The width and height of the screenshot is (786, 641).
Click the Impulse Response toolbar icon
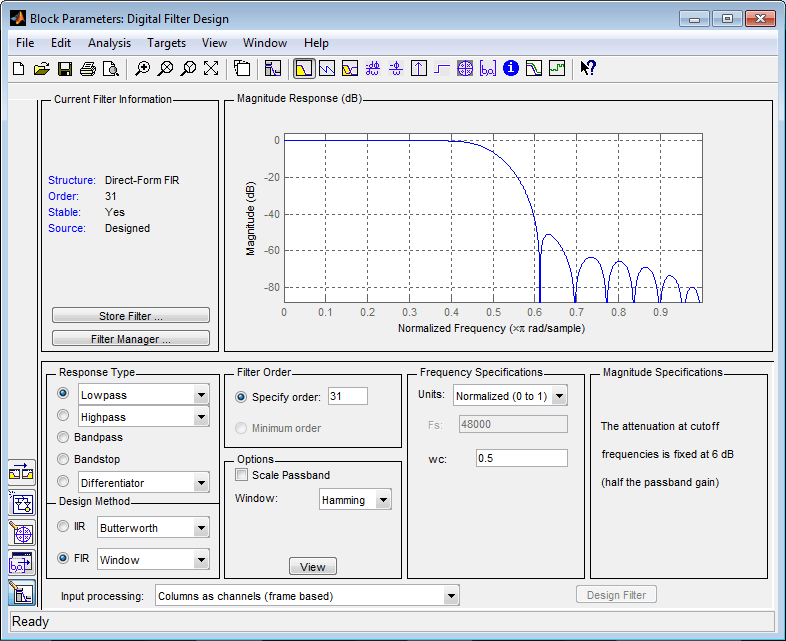coord(419,69)
